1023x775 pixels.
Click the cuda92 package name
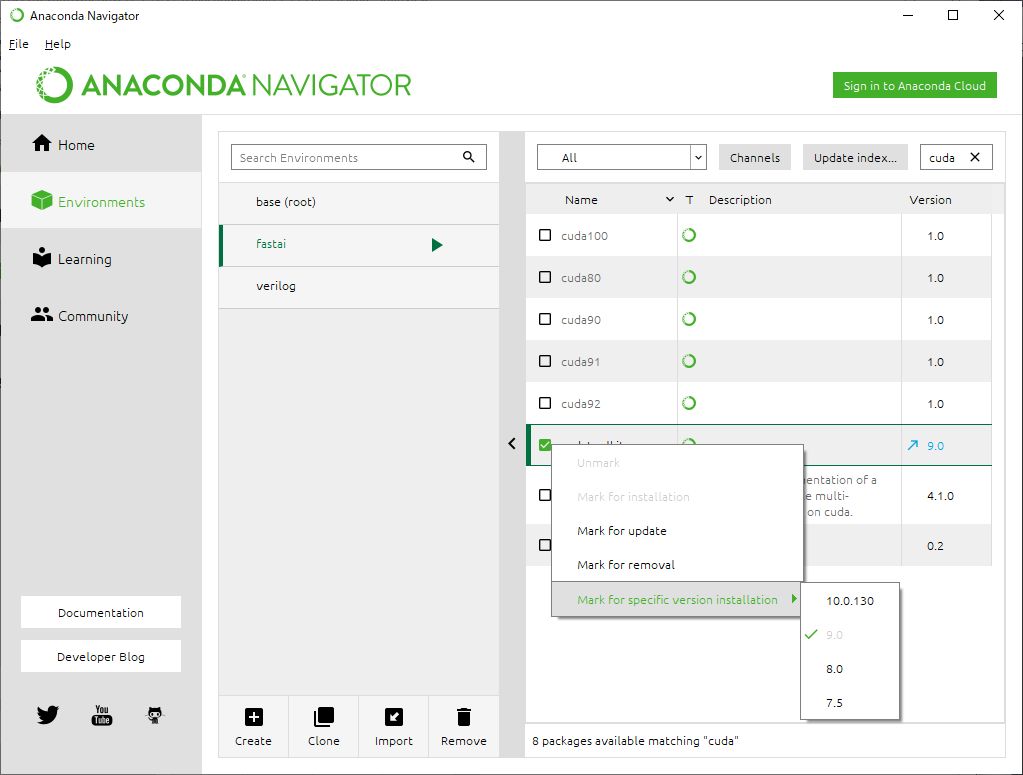[x=581, y=404]
